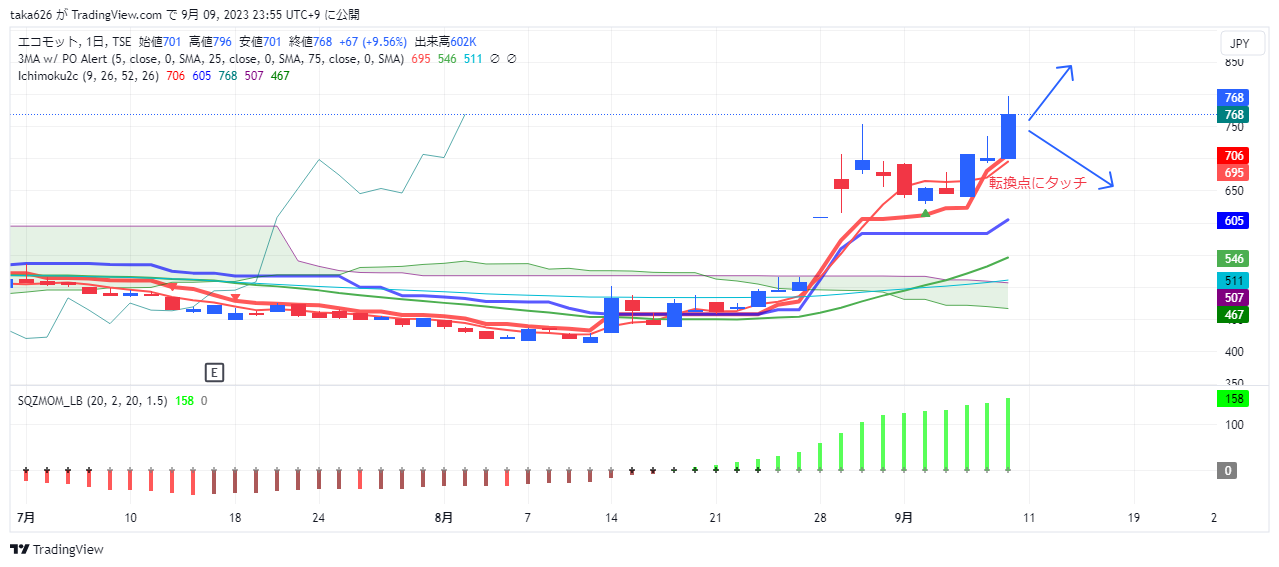This screenshot has height=567, width=1279.
Task: Open the JPY currency selector
Action: click(x=1239, y=44)
